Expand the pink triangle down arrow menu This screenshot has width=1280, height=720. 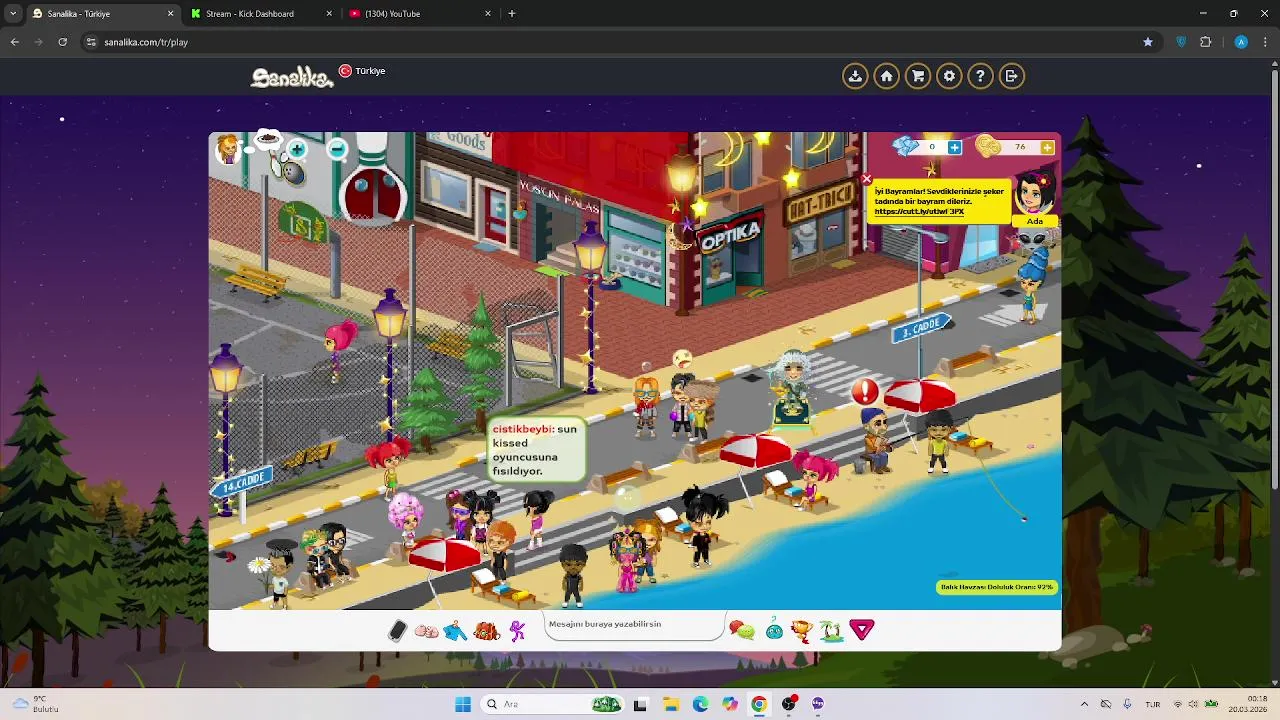click(862, 630)
